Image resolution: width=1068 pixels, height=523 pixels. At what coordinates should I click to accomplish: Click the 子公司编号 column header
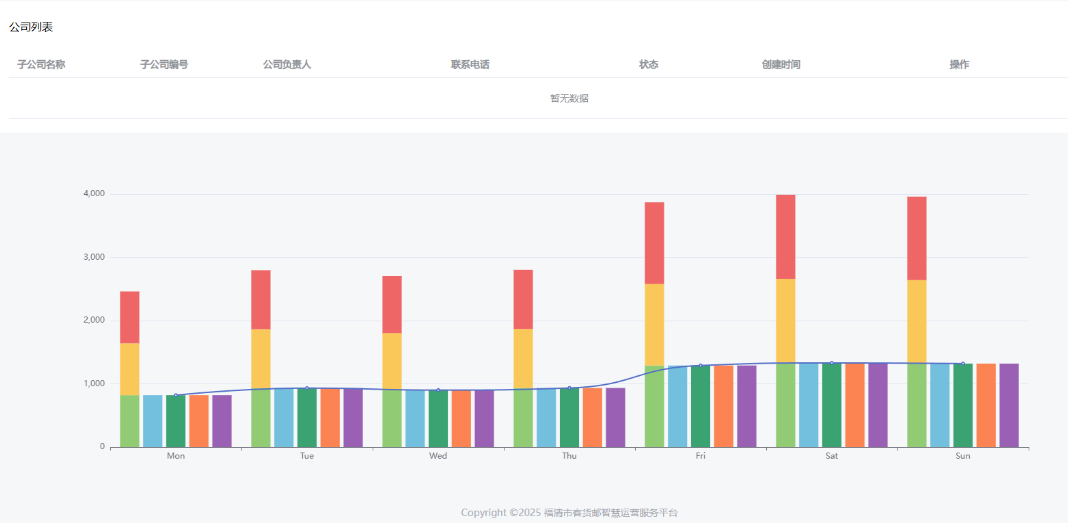coord(164,64)
